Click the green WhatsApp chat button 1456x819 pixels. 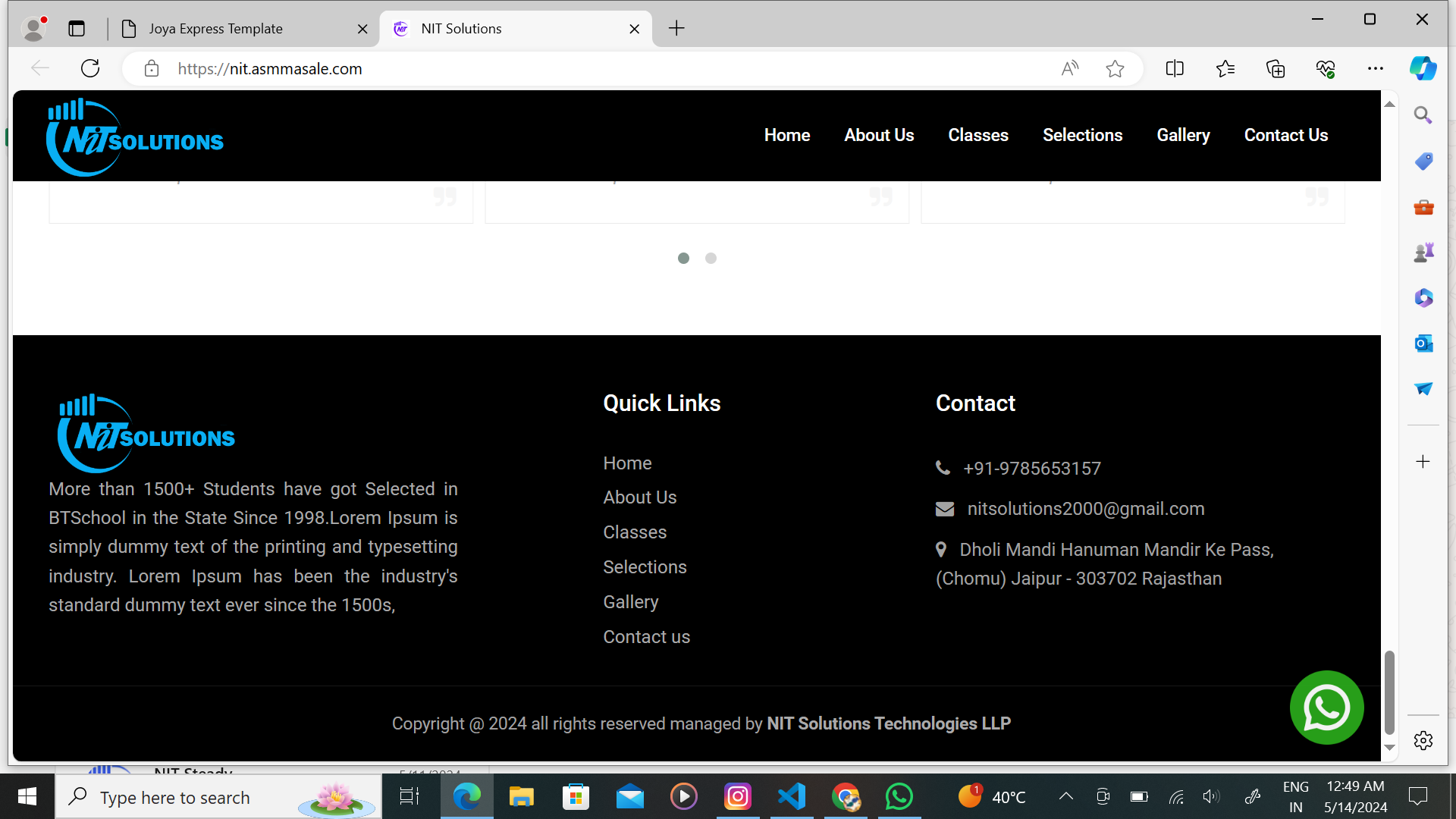pos(1326,708)
